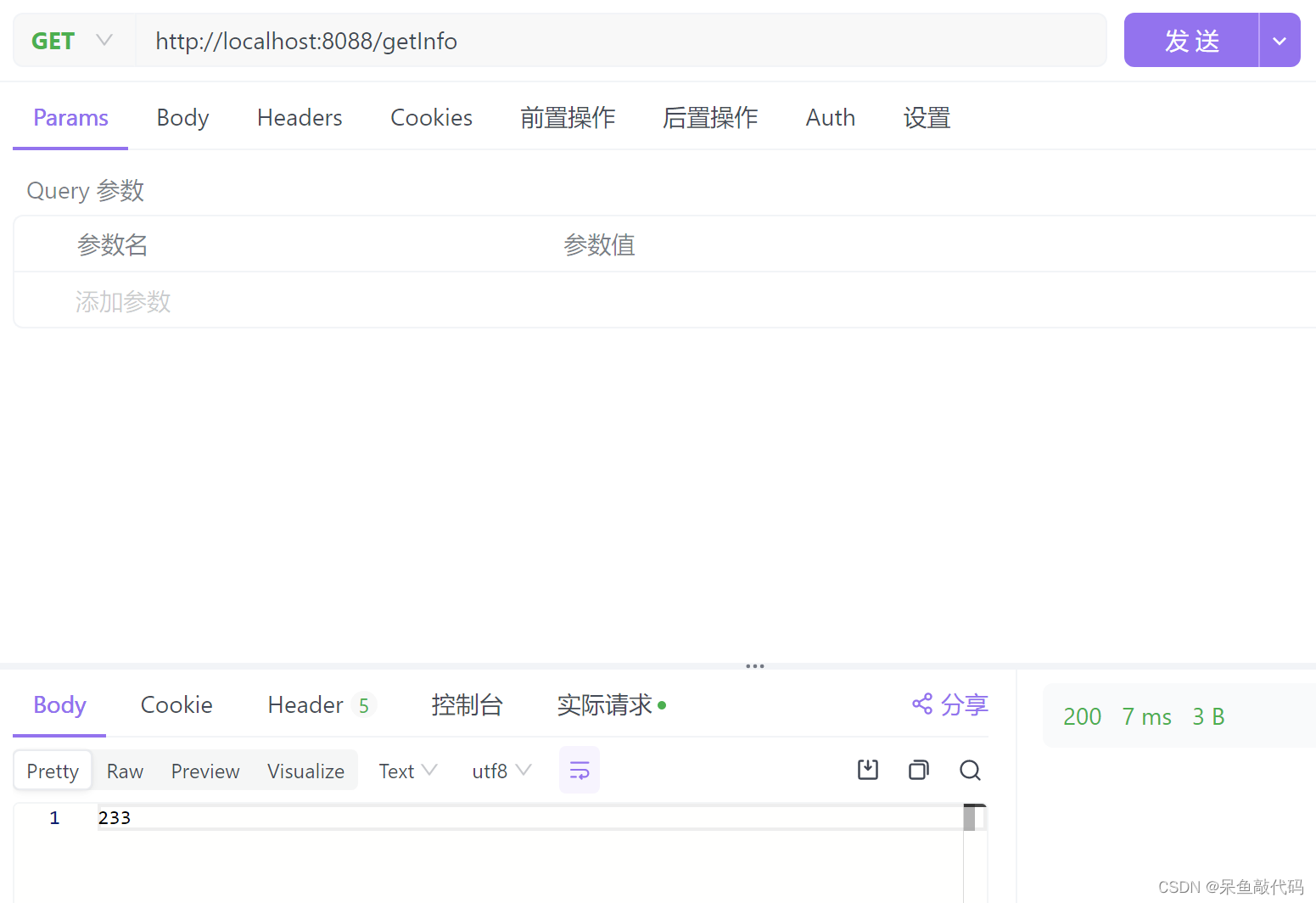Select the Raw view mode
1316x903 pixels.
point(125,771)
